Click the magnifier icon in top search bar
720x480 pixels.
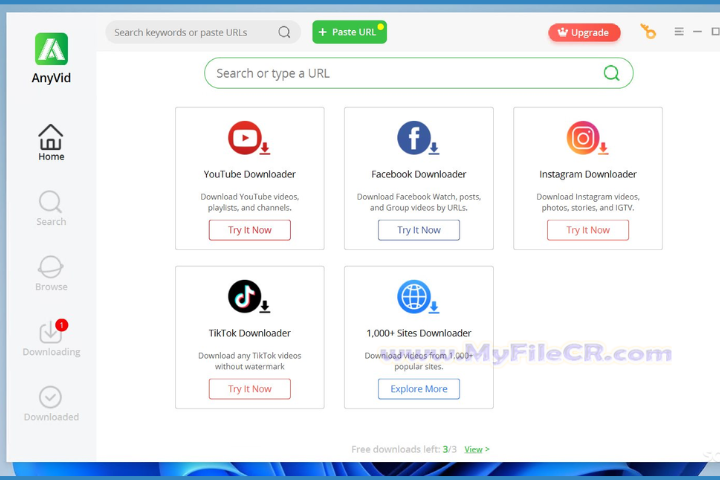[284, 32]
